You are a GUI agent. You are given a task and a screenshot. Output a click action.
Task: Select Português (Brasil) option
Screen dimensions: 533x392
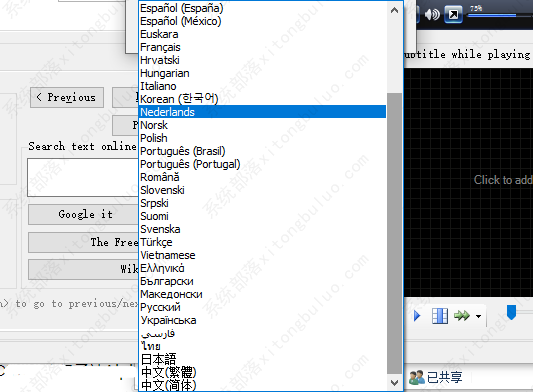(x=262, y=151)
